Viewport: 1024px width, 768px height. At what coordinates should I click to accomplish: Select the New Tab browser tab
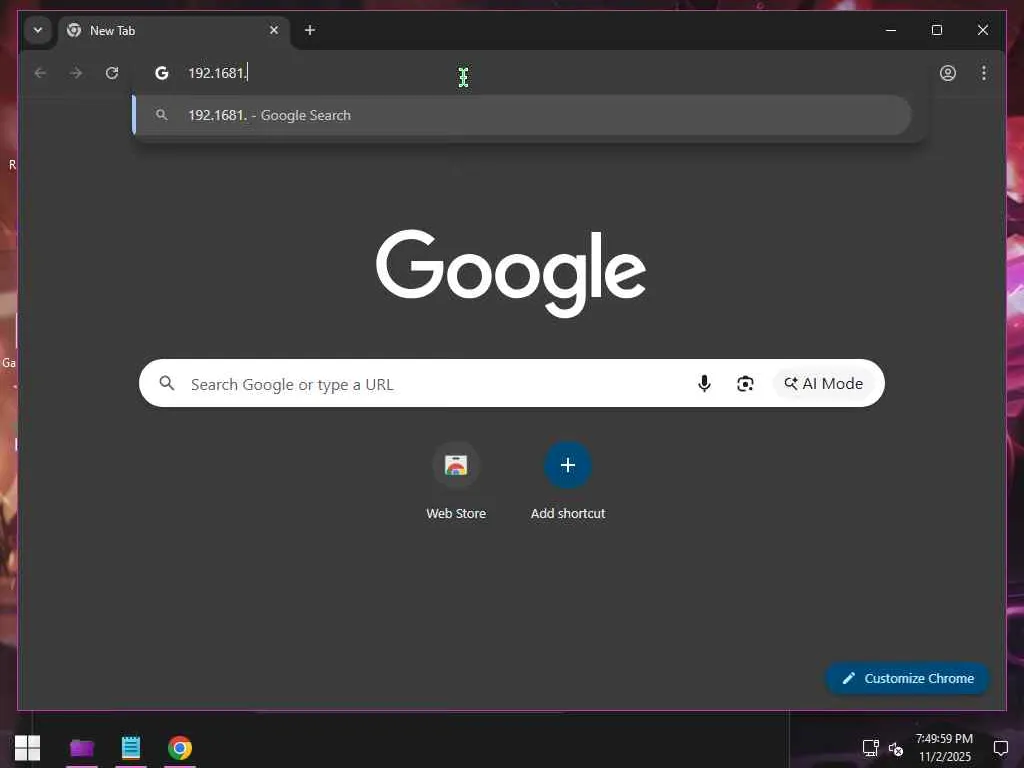pyautogui.click(x=174, y=31)
